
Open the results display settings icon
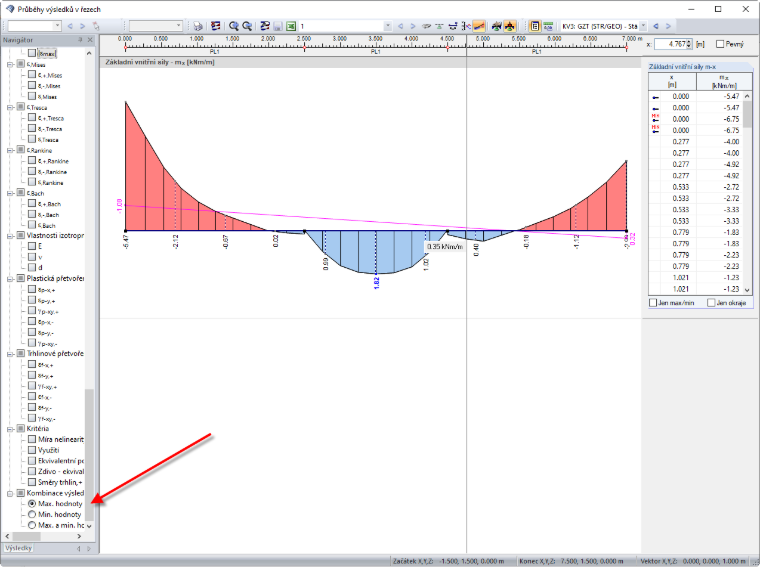[x=216, y=26]
